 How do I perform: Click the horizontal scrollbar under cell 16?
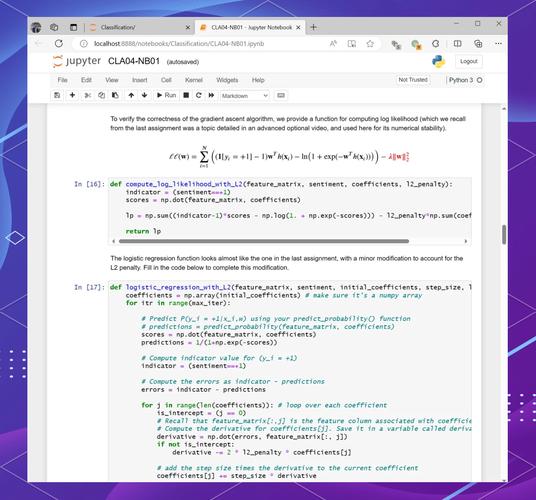264,241
